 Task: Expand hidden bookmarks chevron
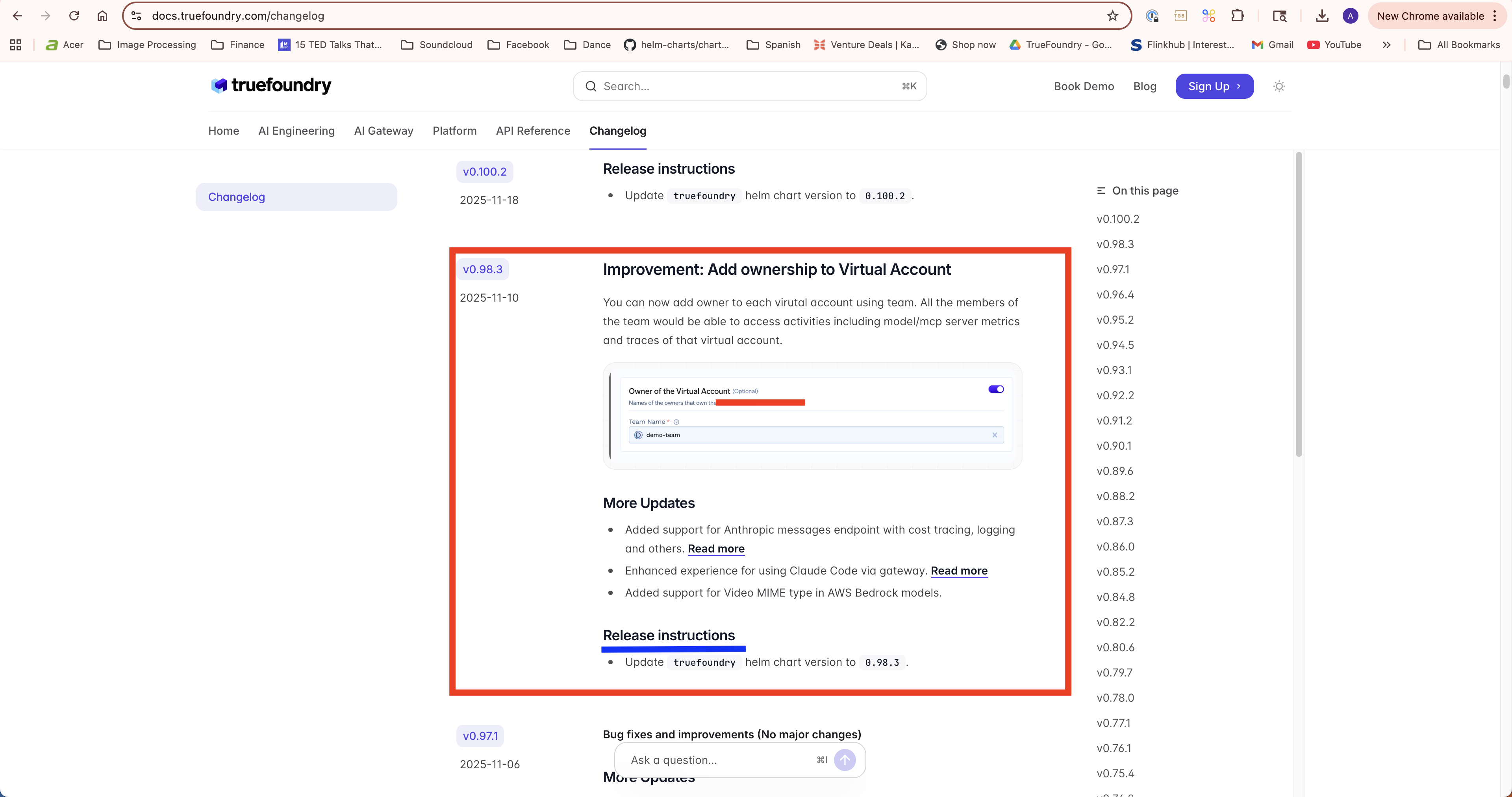tap(1386, 44)
